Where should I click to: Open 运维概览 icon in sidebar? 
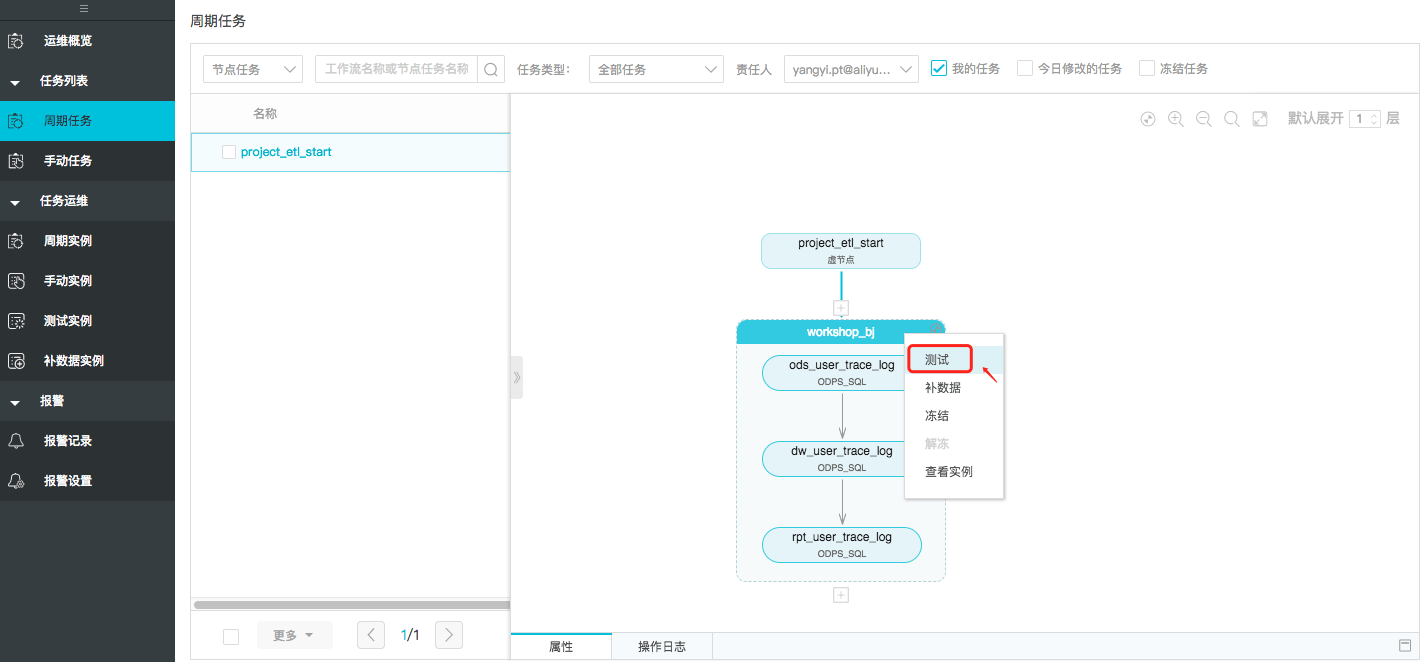point(15,41)
